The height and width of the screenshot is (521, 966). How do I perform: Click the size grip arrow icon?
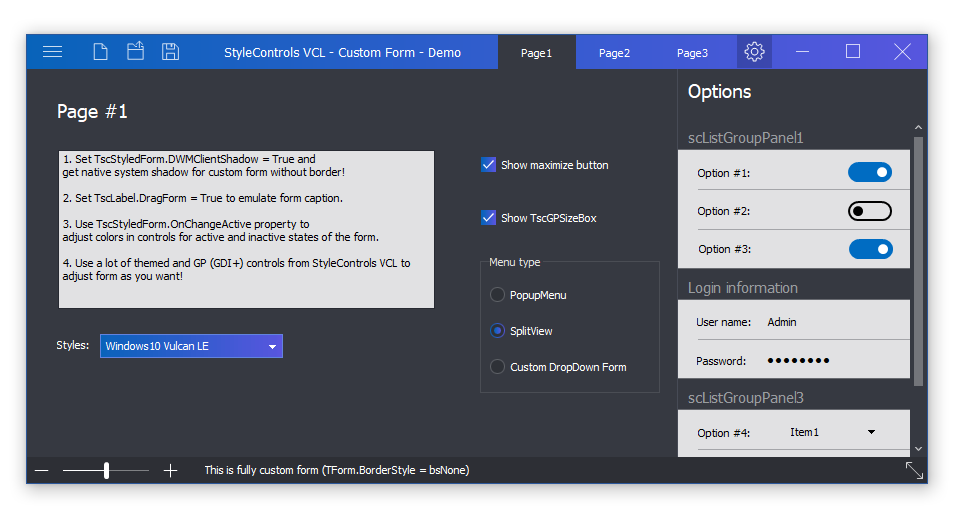click(x=914, y=471)
